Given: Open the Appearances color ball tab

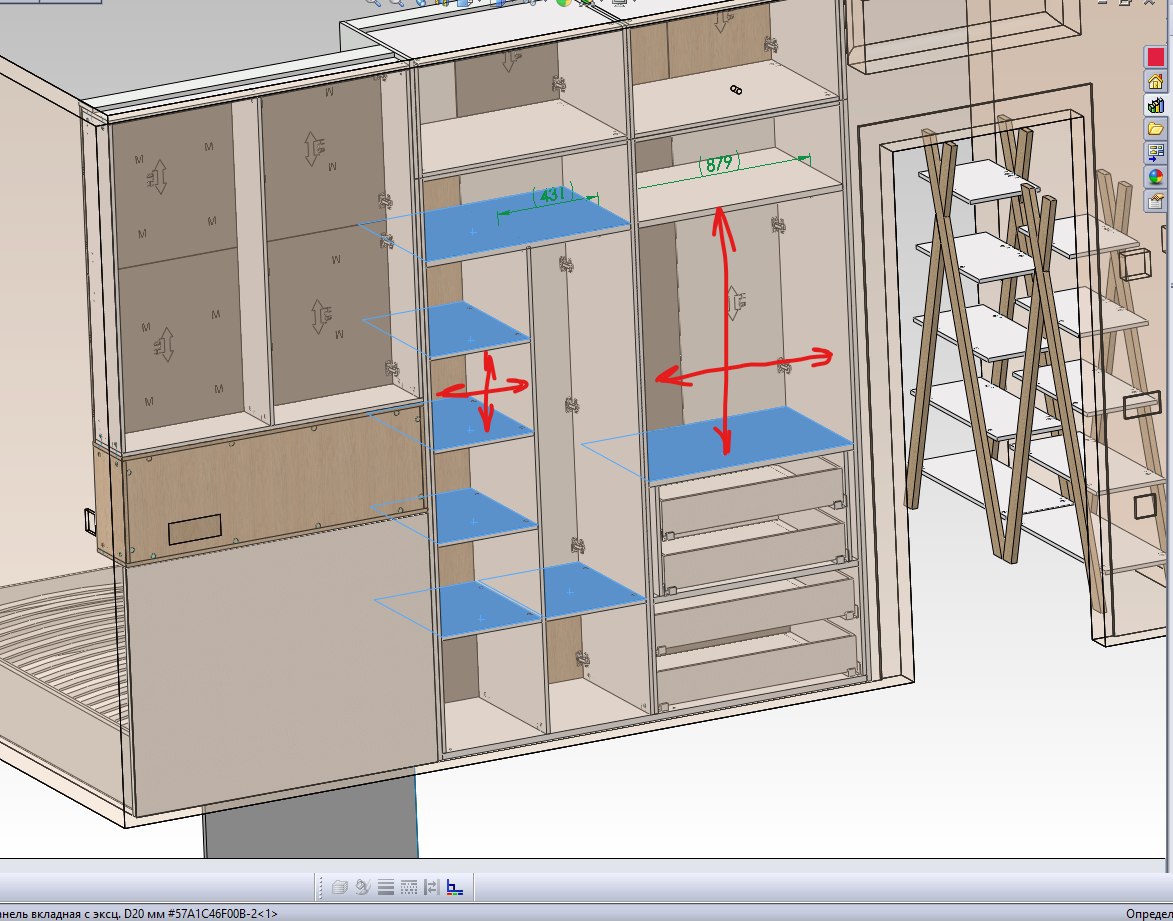Looking at the screenshot, I should pos(1155,177).
